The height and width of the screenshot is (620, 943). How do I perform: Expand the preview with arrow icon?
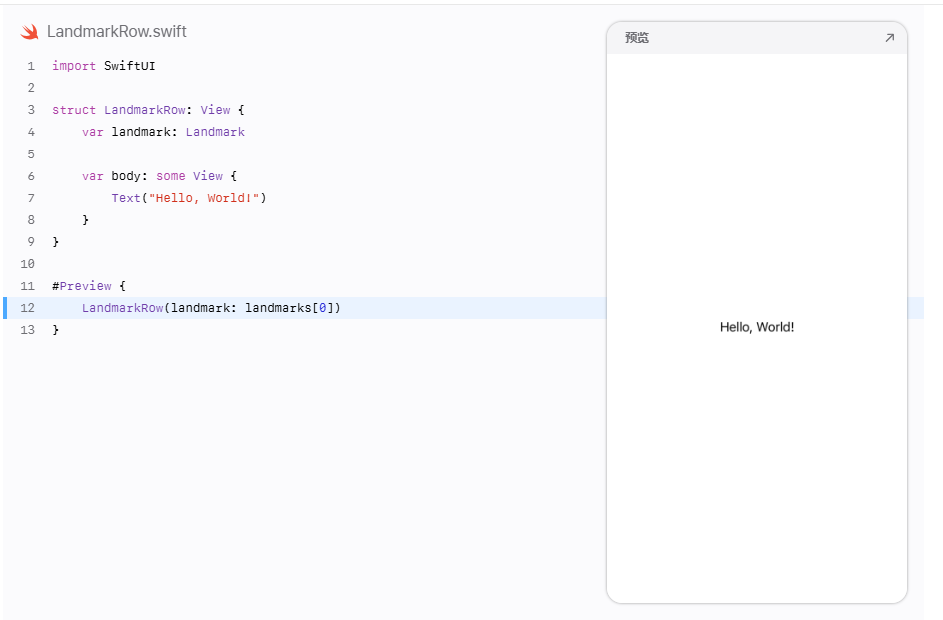(889, 38)
